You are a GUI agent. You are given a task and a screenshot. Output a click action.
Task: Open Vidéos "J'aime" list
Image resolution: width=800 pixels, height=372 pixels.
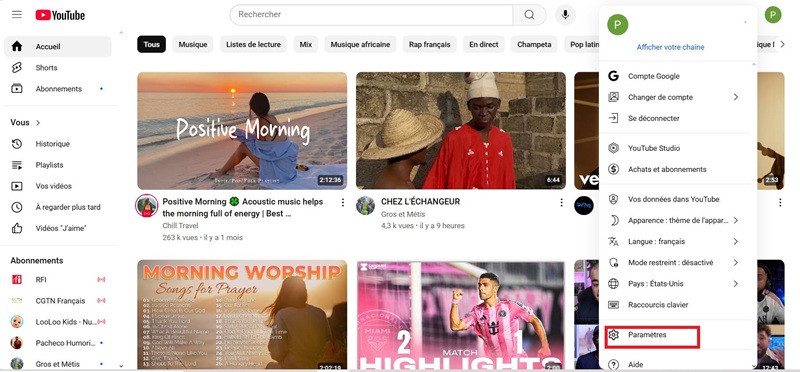pos(58,228)
